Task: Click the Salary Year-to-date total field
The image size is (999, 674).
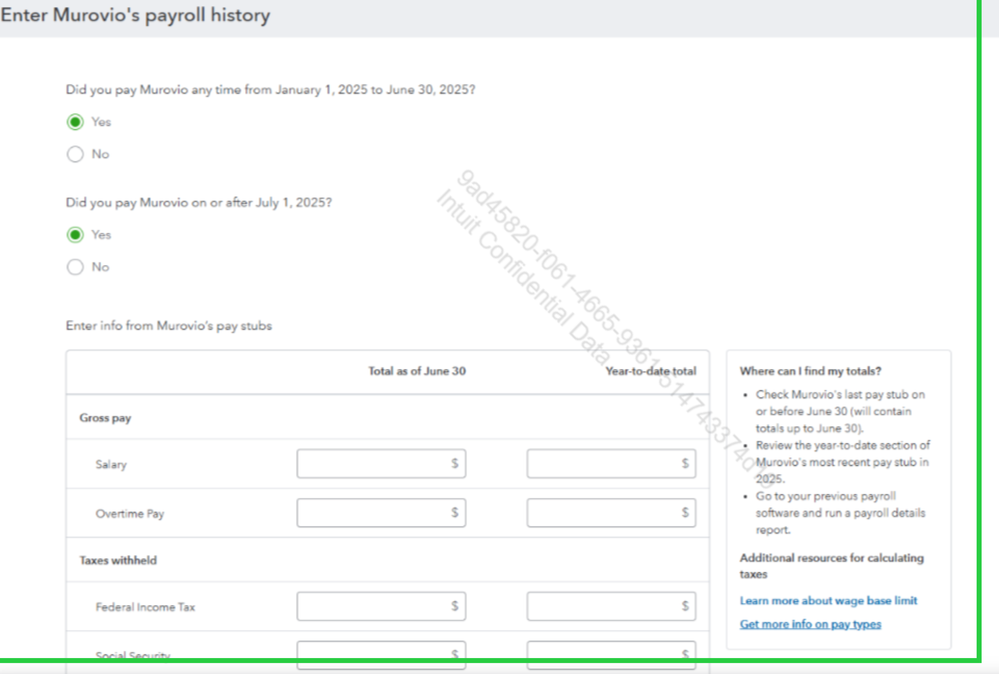Action: (x=610, y=463)
